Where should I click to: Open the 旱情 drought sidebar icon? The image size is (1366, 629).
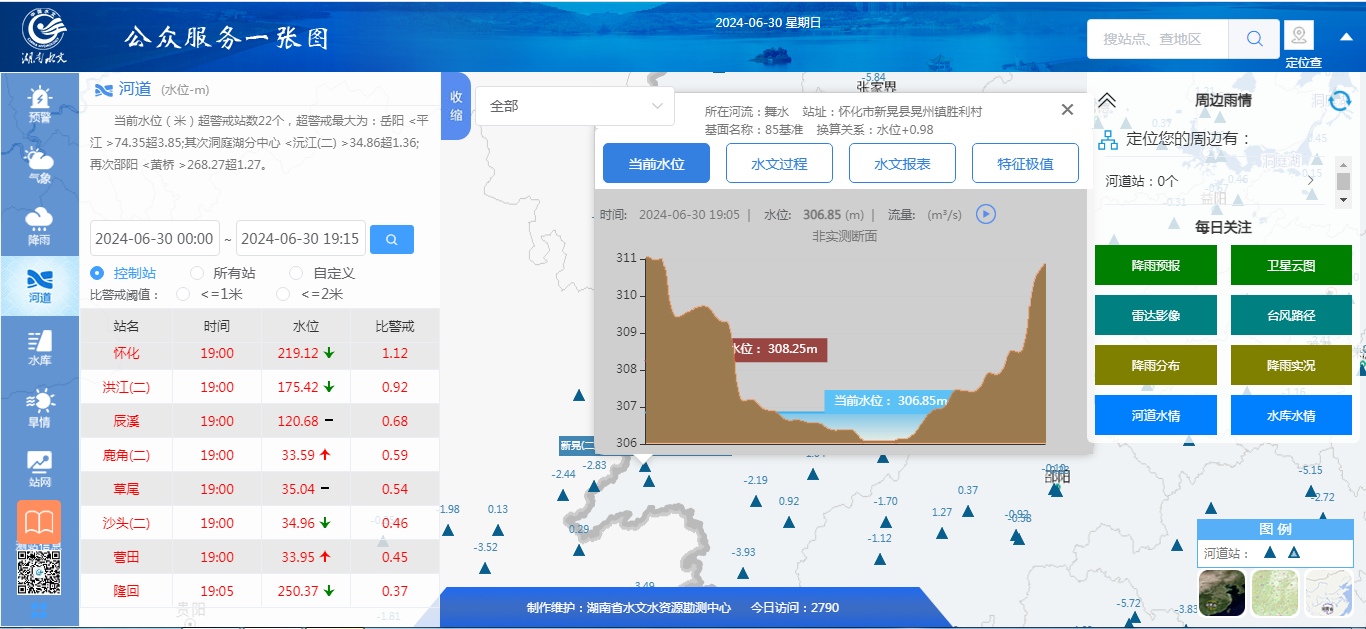click(40, 408)
